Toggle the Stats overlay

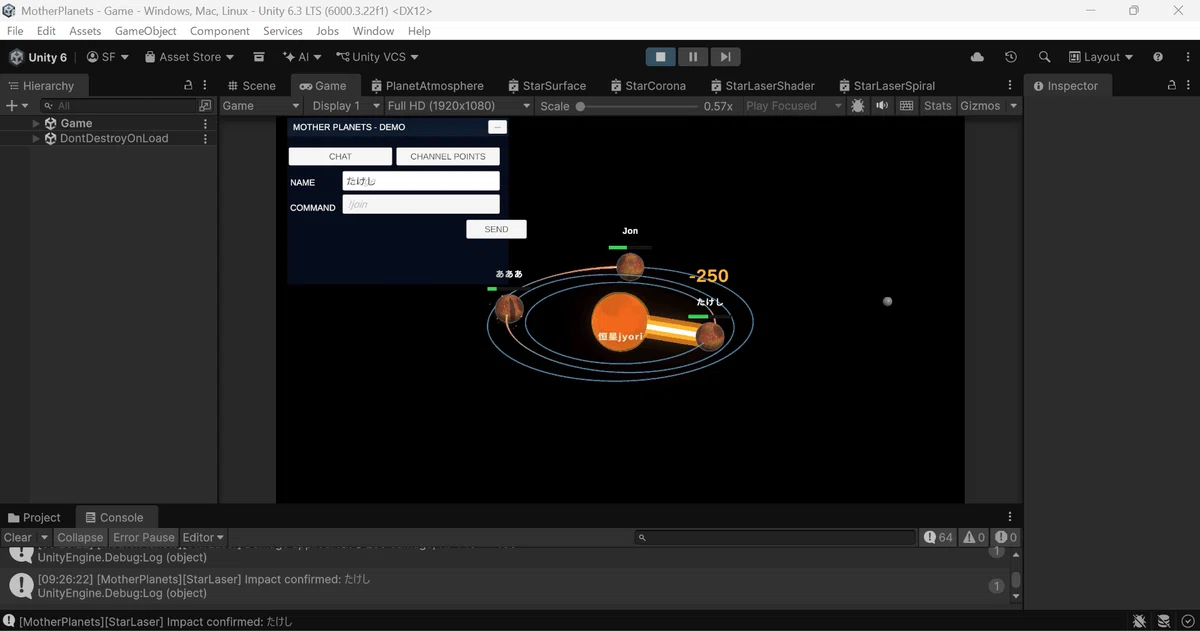pos(937,105)
